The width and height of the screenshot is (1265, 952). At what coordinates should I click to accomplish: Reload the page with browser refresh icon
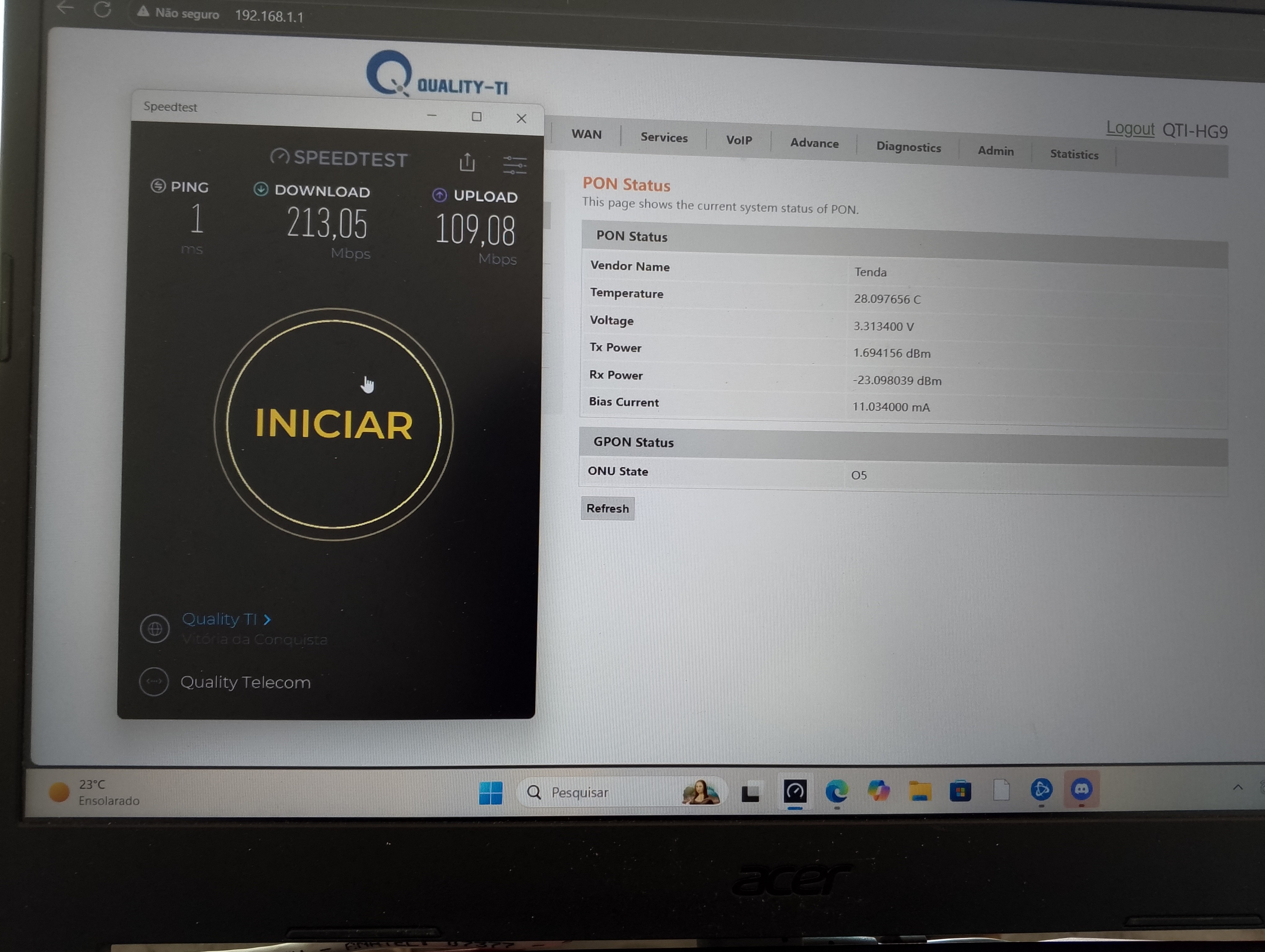point(103,10)
